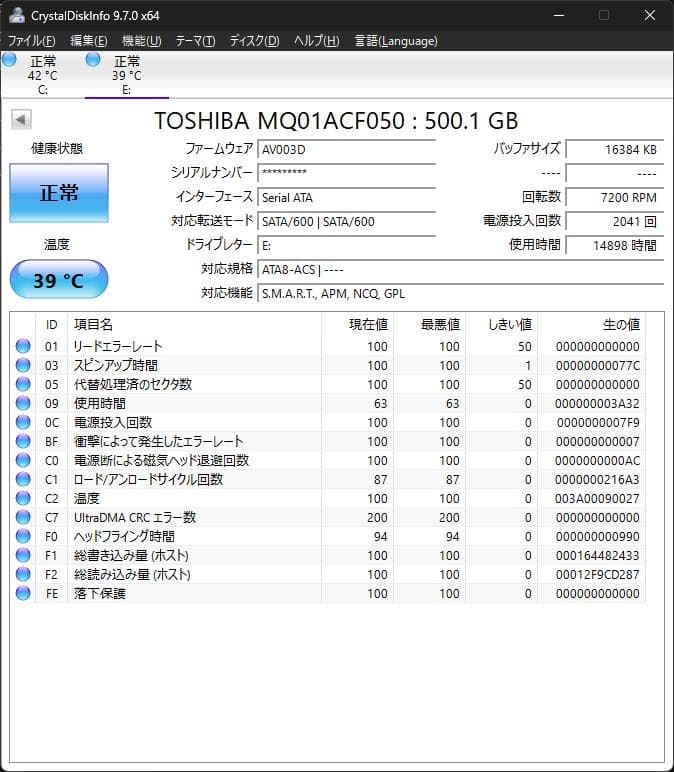Click the ID column header
This screenshot has width=674, height=772.
[x=52, y=324]
